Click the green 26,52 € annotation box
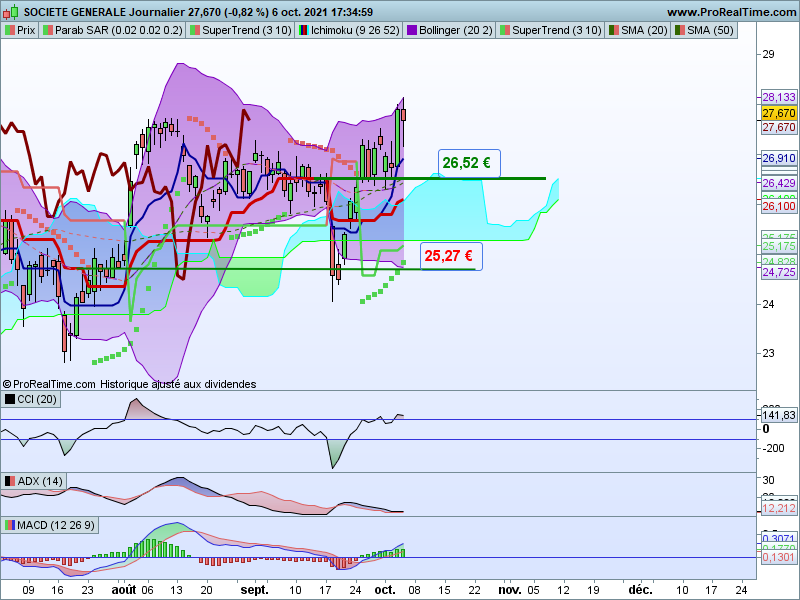This screenshot has width=800, height=600. point(469,163)
